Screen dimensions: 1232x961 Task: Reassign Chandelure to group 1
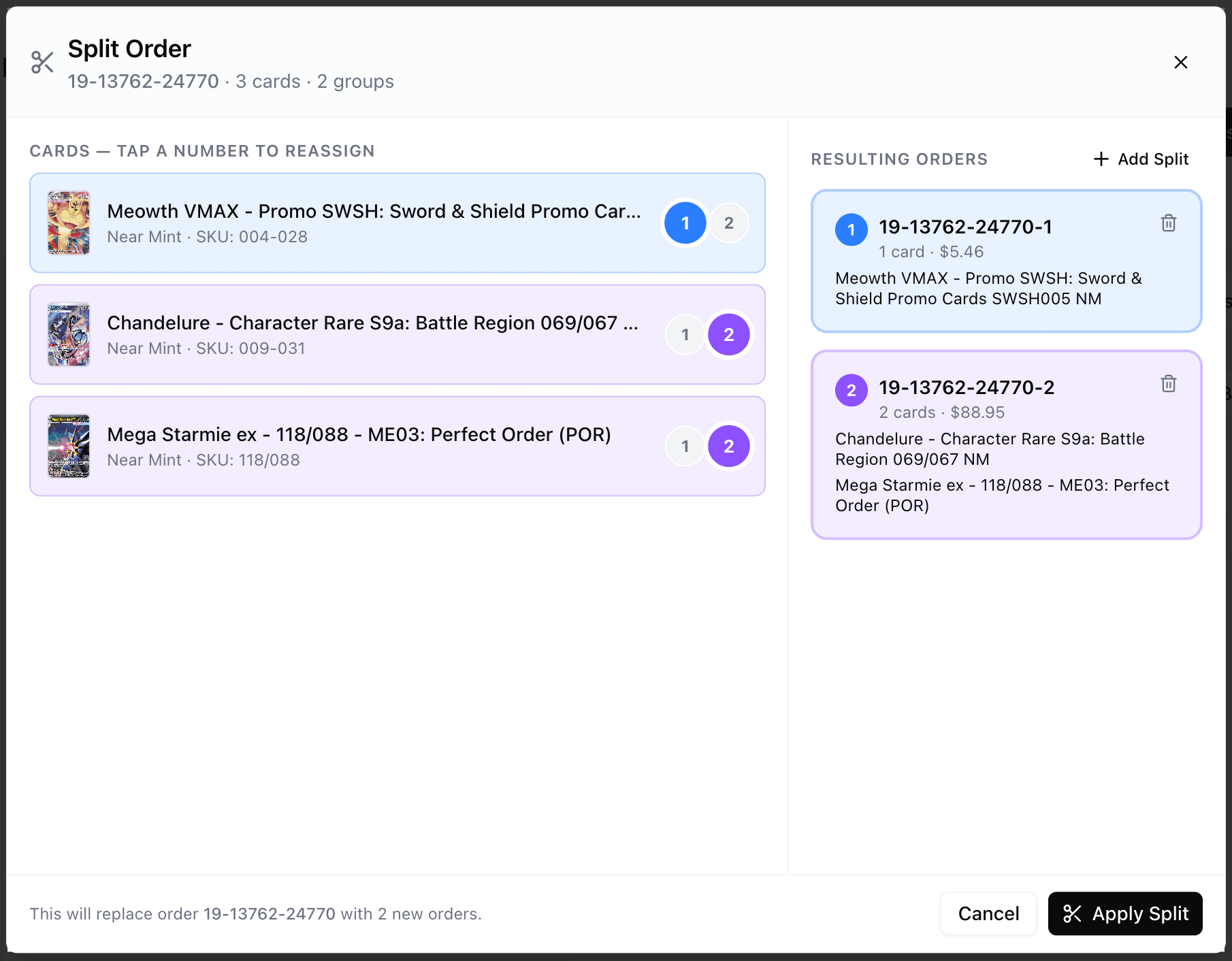point(685,334)
